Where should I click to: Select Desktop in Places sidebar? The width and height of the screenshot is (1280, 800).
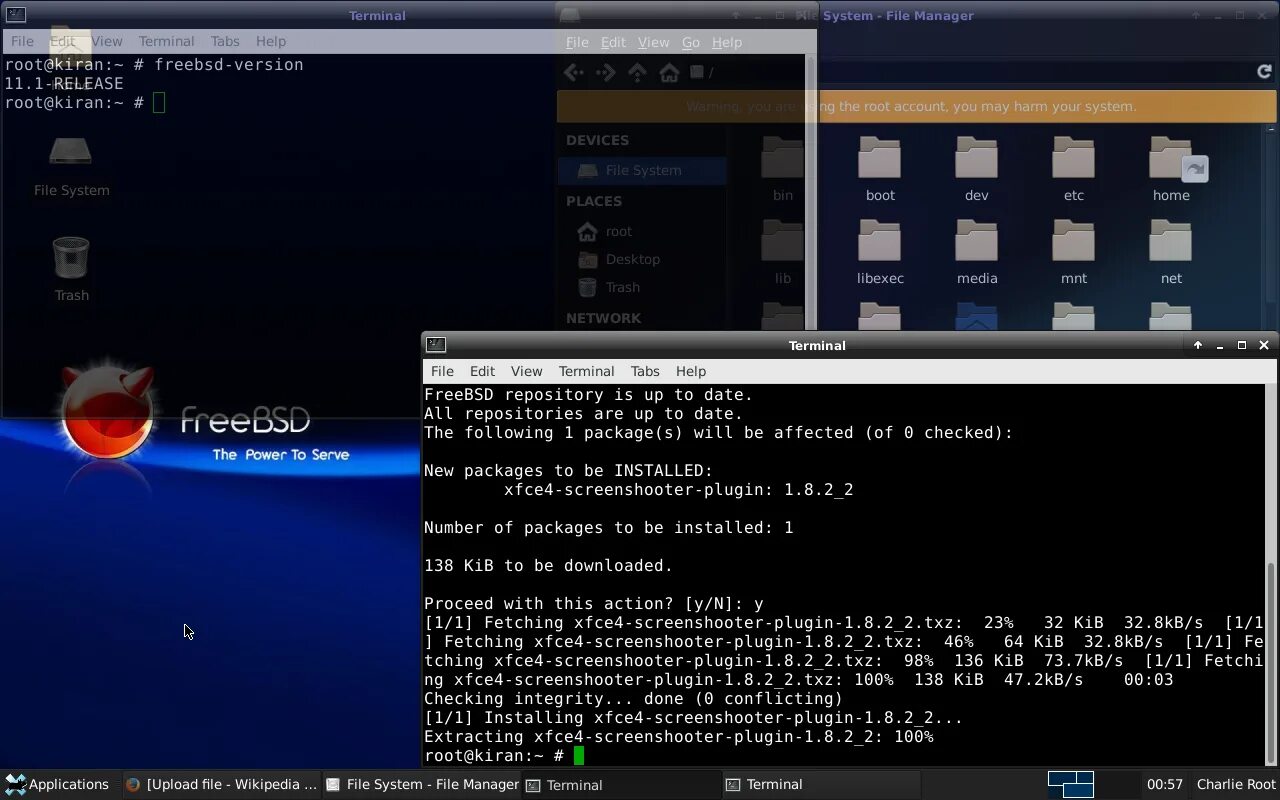tap(642, 259)
